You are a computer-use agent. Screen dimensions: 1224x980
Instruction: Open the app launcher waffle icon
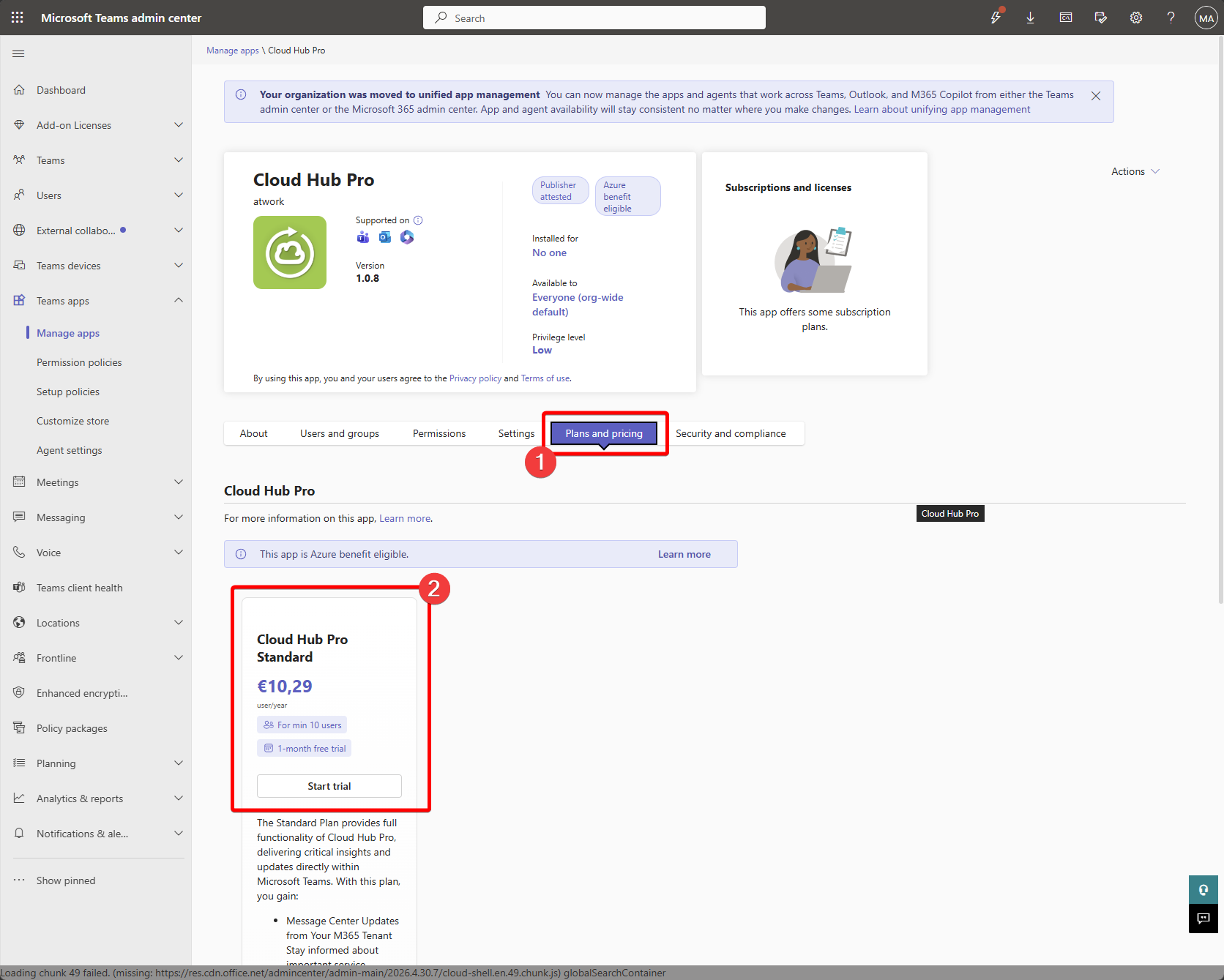pyautogui.click(x=18, y=18)
